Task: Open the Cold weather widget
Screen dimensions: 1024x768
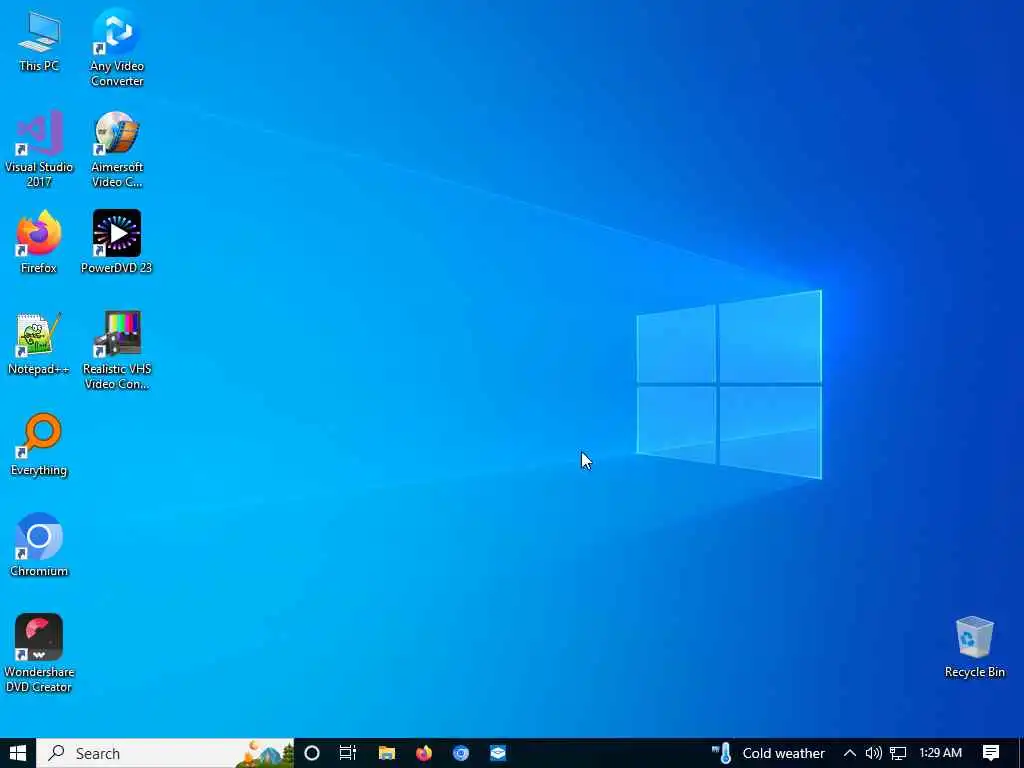Action: coord(768,753)
